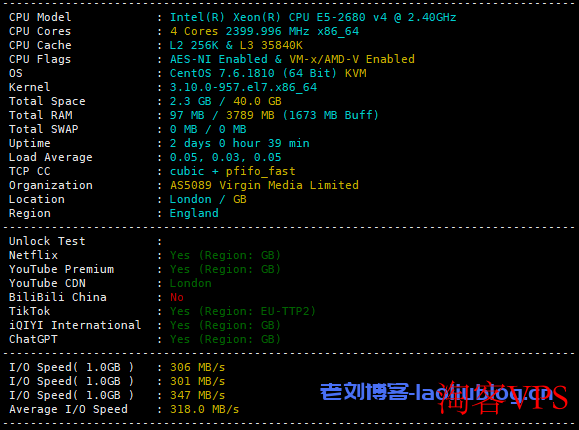579x430 pixels.
Task: Select the CPU Cores value line
Action: point(264,31)
